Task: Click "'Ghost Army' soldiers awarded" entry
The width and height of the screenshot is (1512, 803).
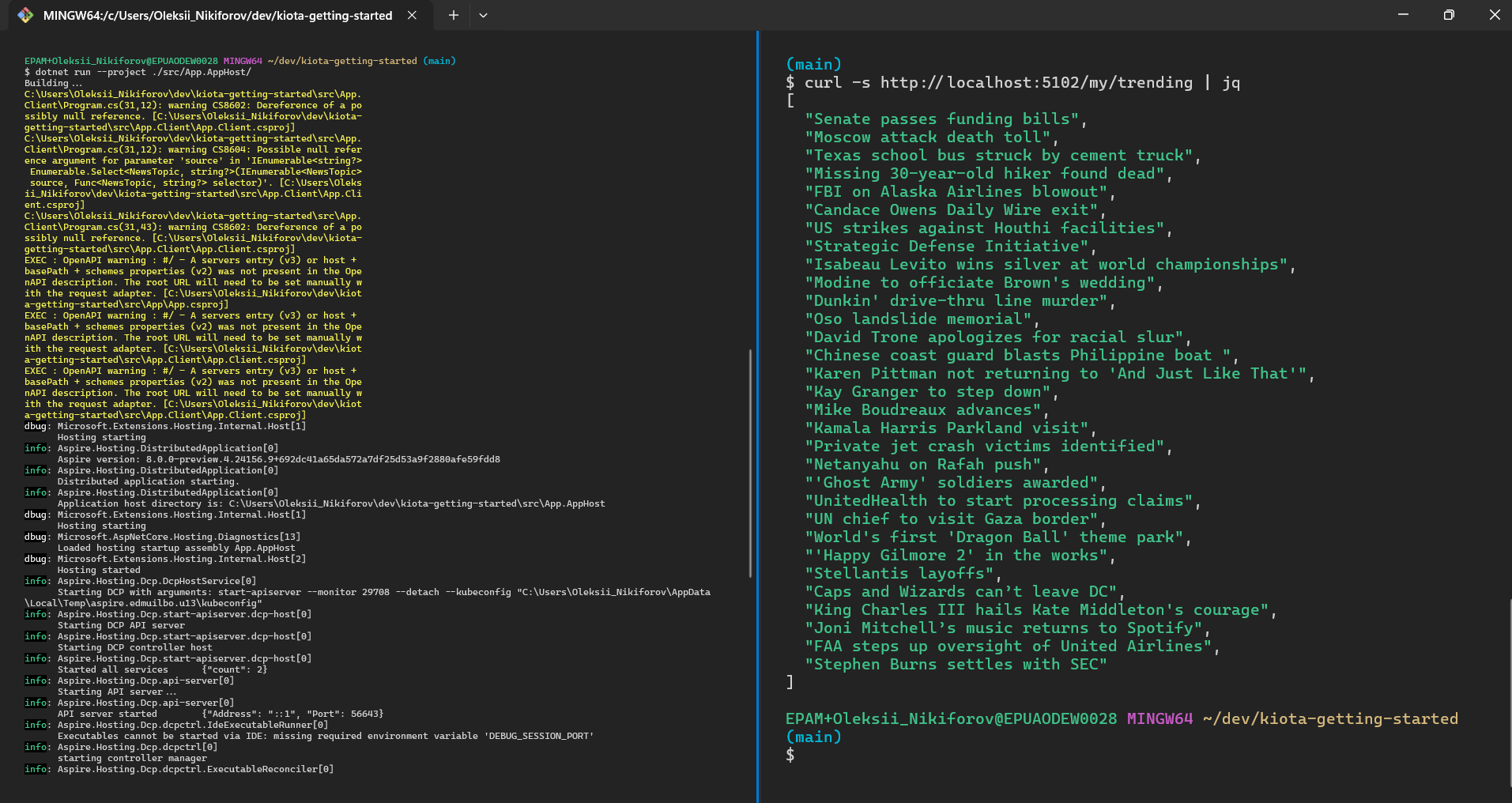Action: click(x=955, y=482)
